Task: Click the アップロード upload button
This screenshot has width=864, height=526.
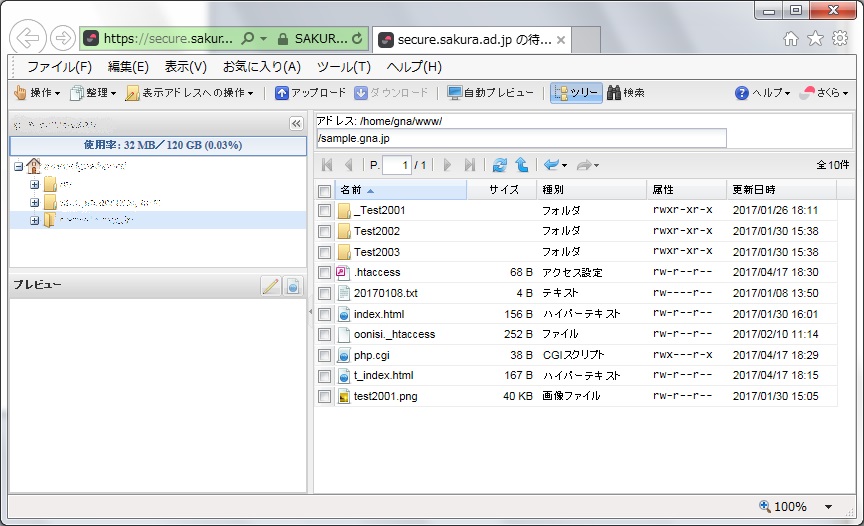Action: click(310, 93)
